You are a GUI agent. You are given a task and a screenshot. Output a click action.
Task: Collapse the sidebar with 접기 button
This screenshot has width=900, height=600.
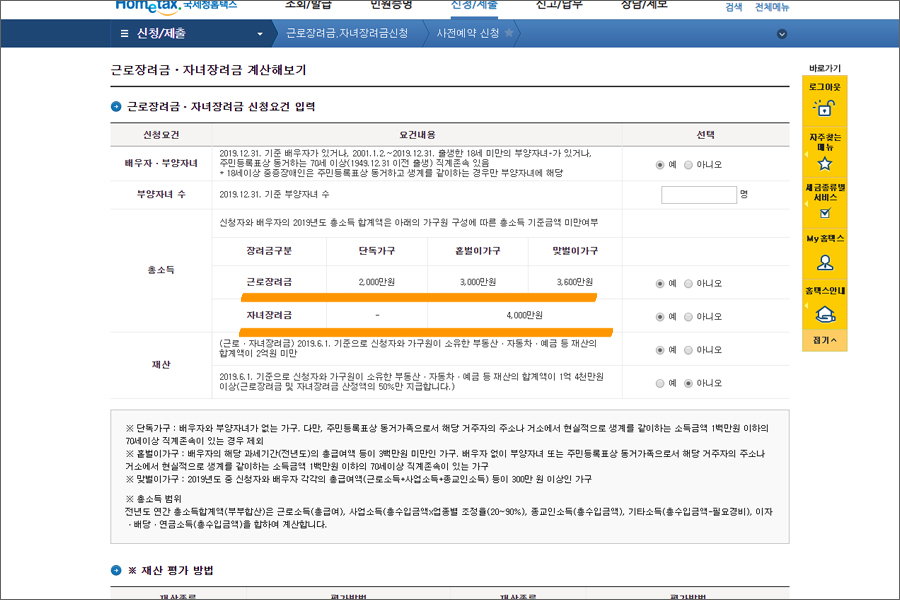click(825, 340)
